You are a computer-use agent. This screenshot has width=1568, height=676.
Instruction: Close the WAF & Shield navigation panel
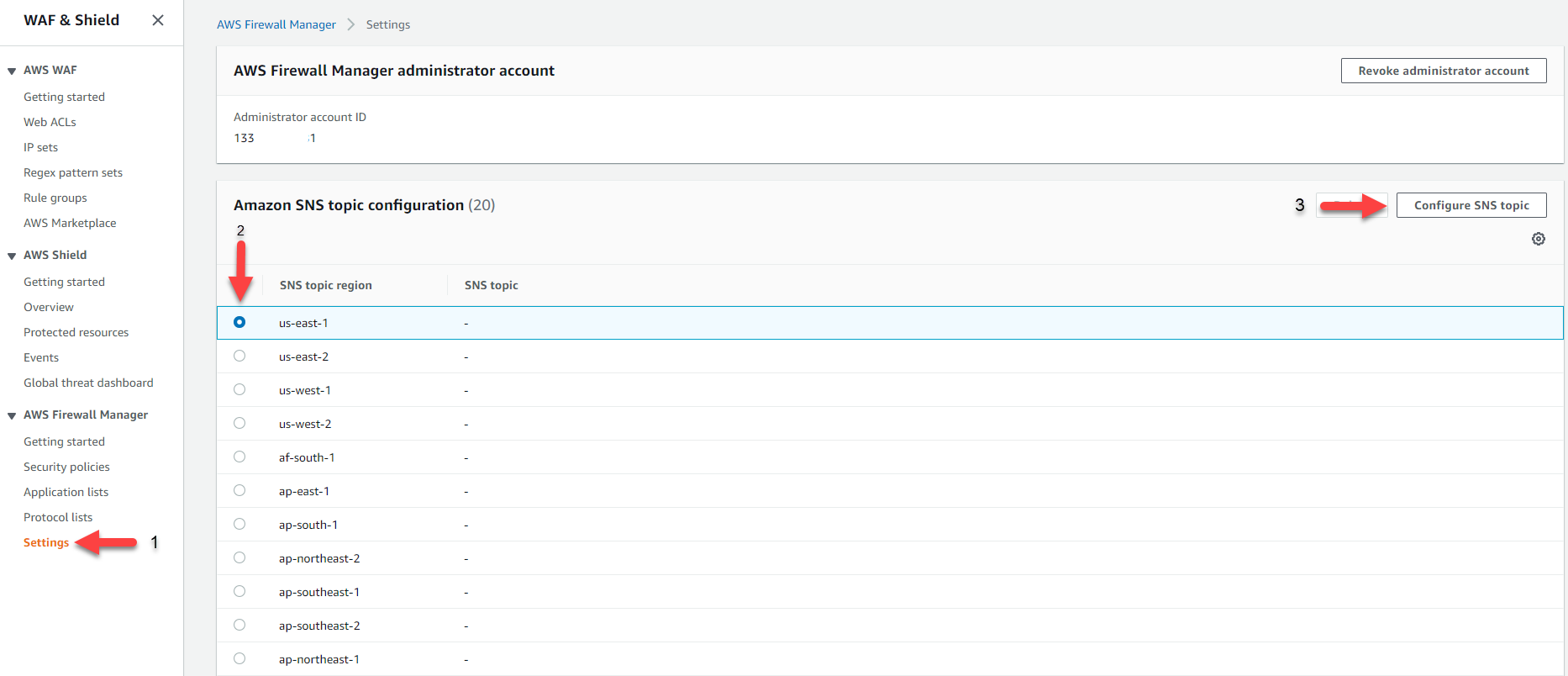point(158,20)
